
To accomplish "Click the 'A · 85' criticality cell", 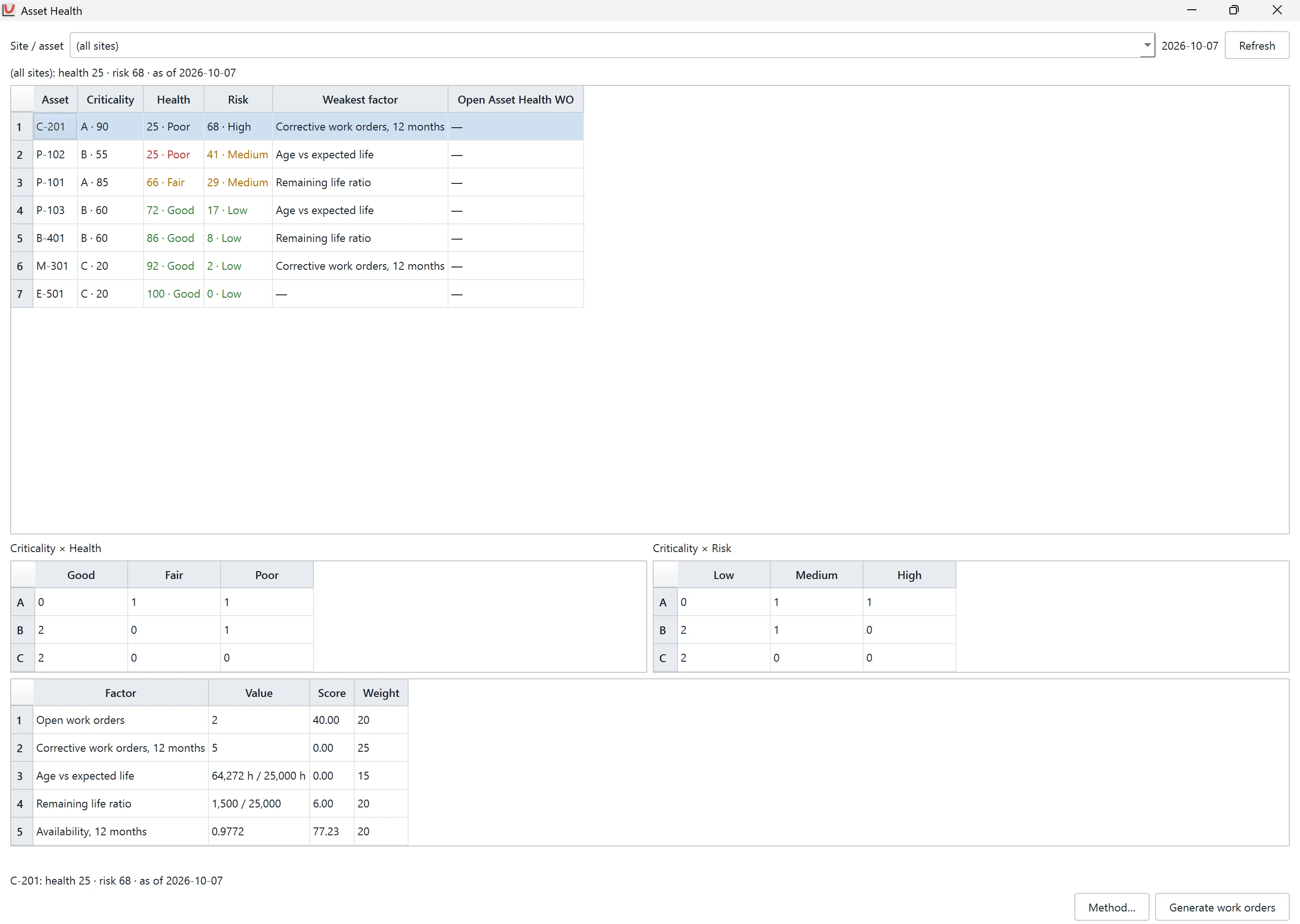I will (x=110, y=182).
